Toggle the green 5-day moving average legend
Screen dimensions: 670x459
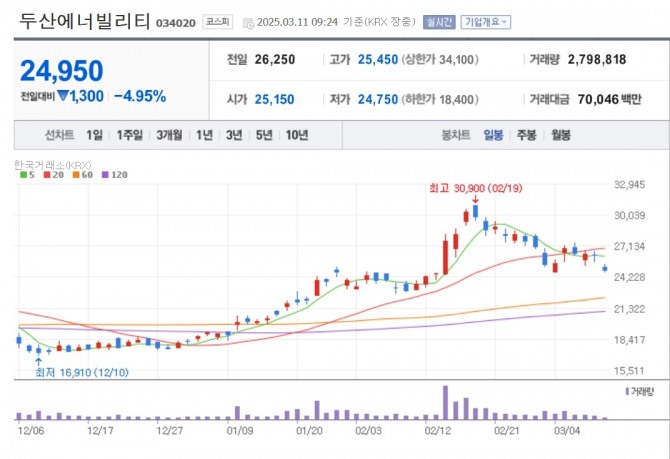click(28, 175)
